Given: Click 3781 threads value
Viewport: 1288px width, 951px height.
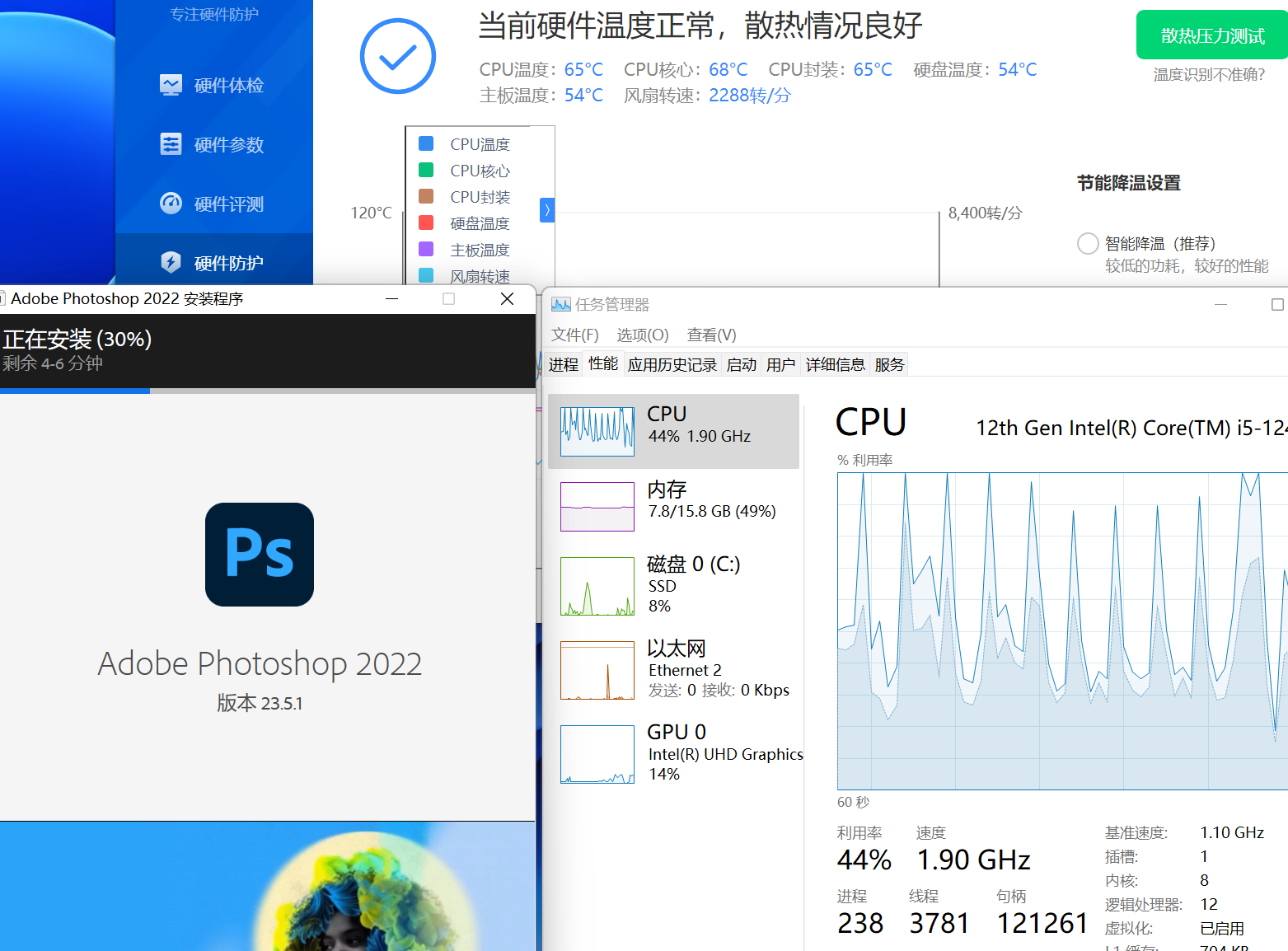Looking at the screenshot, I should pos(939,923).
